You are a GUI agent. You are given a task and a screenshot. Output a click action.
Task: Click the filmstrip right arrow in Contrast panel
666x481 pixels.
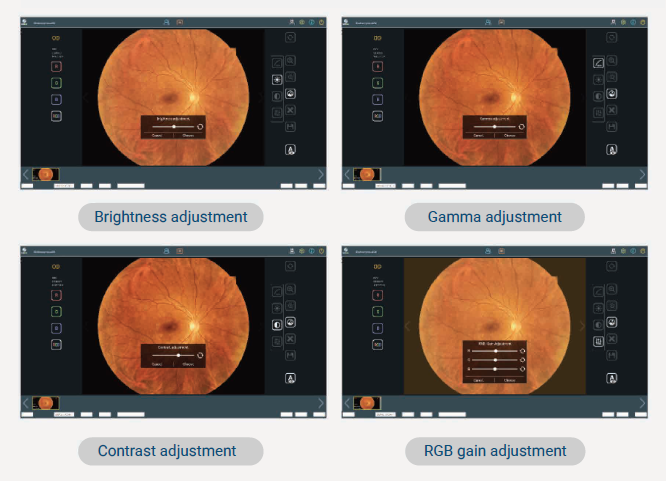321,403
